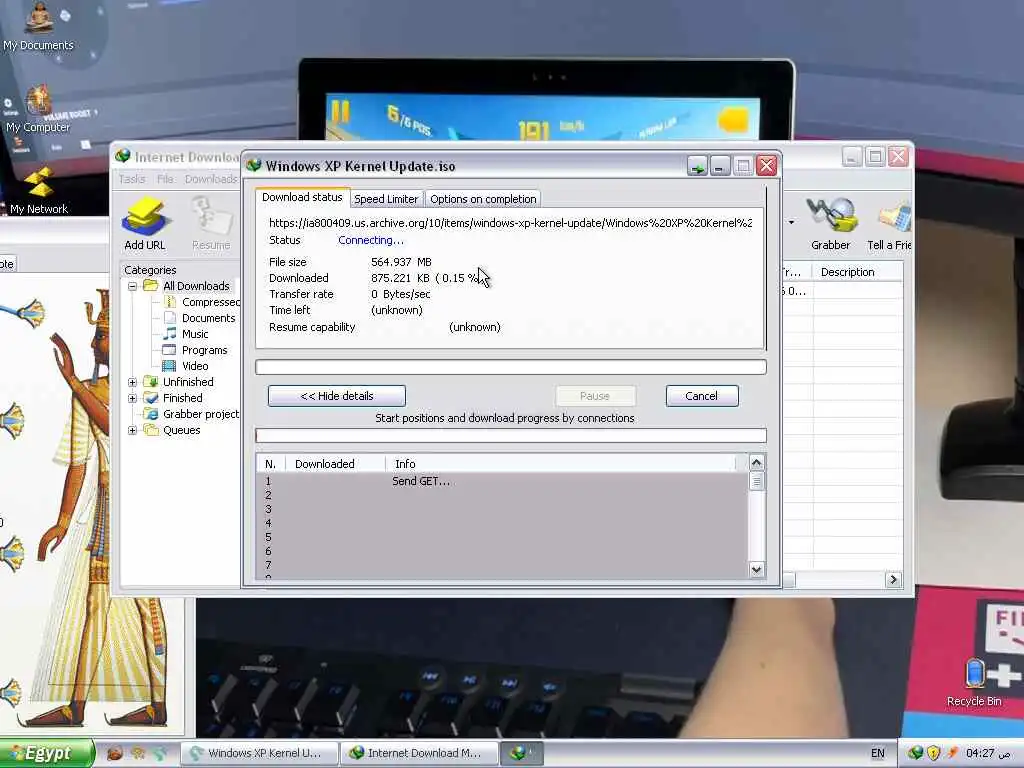This screenshot has height=768, width=1024.
Task: Click the connections progress bar
Action: coord(511,436)
